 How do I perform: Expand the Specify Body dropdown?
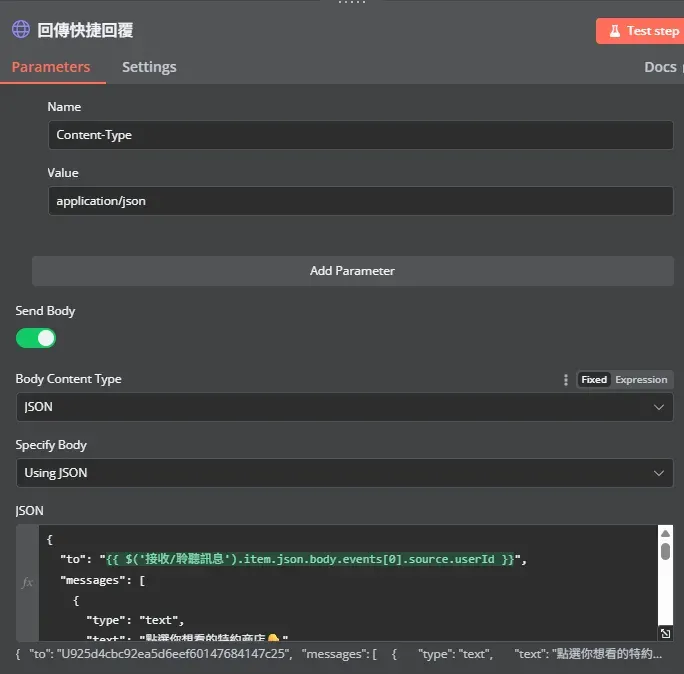point(344,473)
